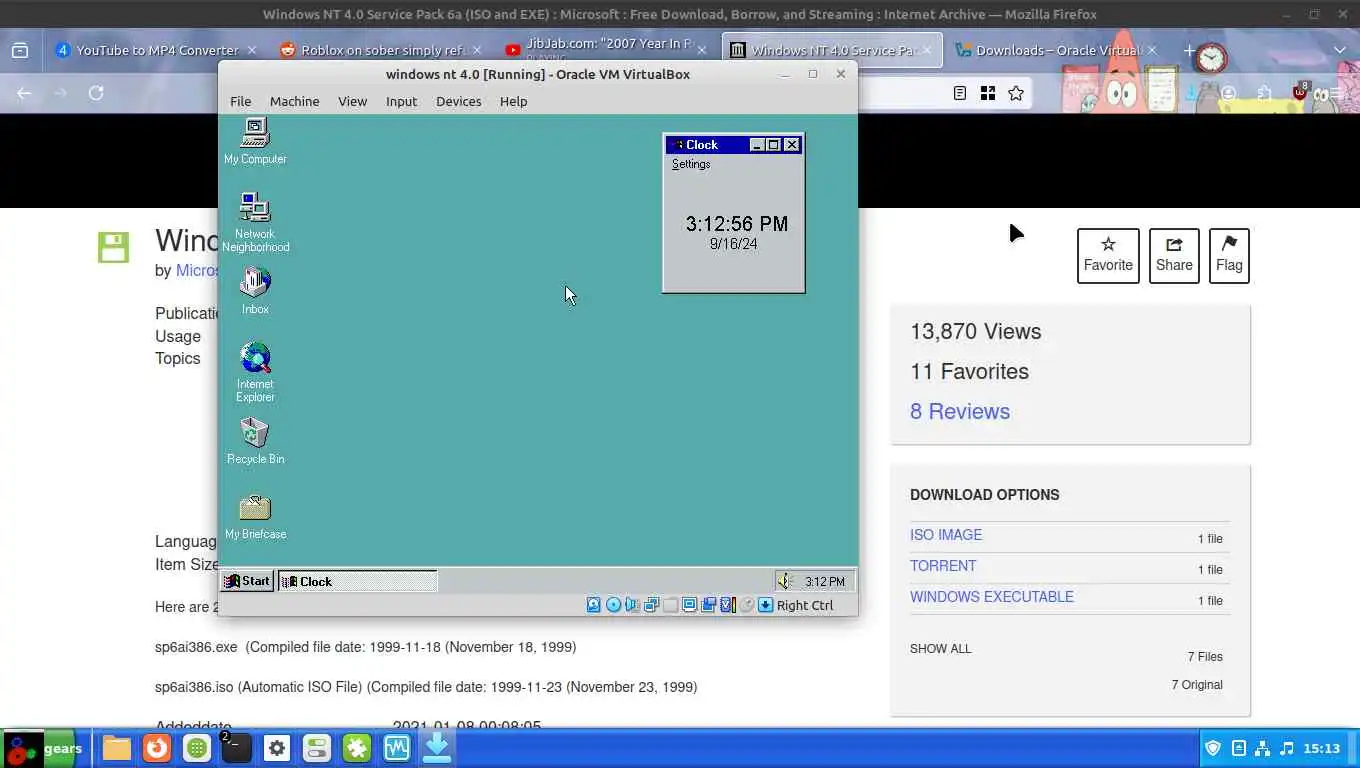Bookmark this page with star icon
This screenshot has width=1360, height=768.
tap(1016, 93)
